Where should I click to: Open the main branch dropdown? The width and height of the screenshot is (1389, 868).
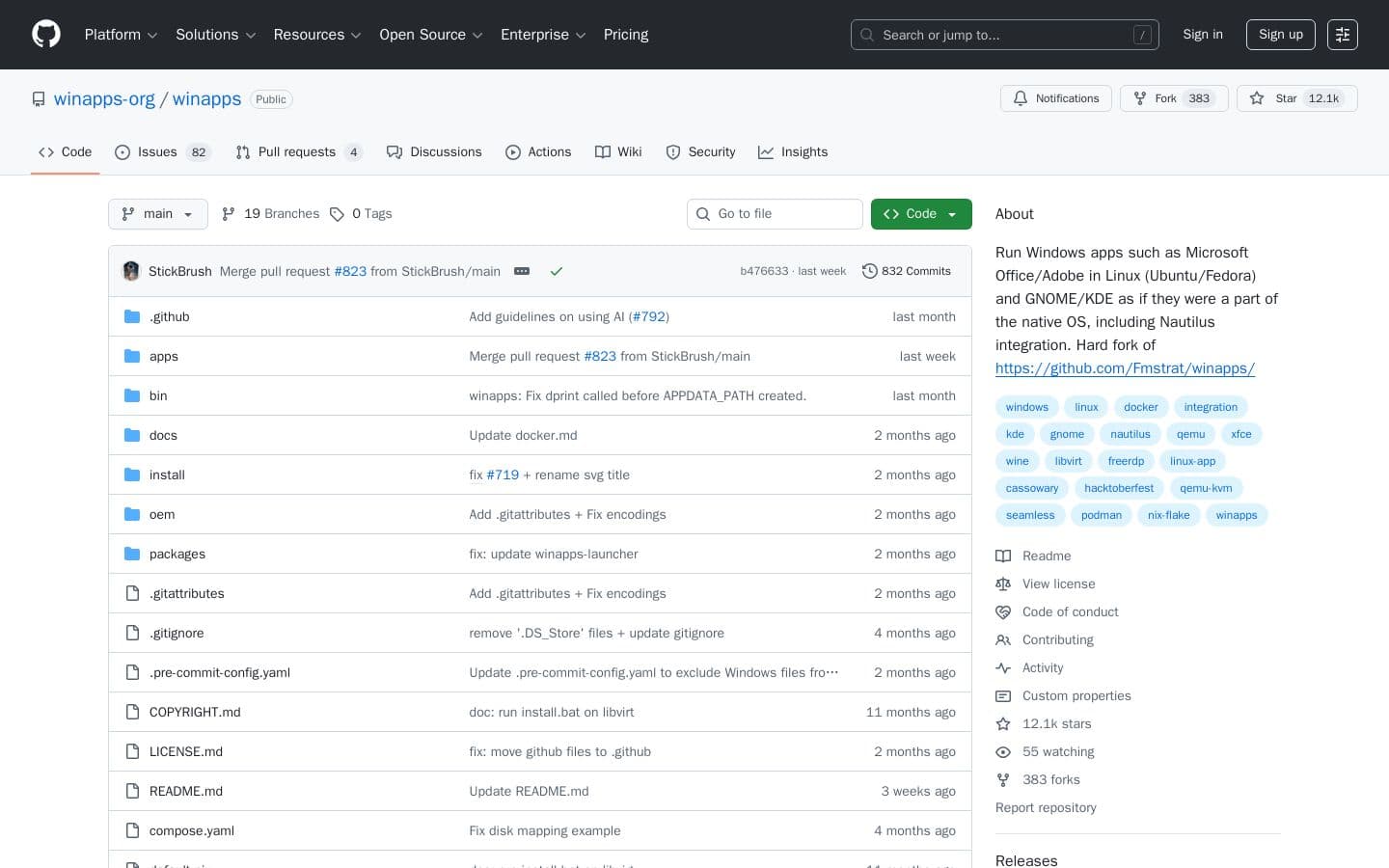(x=158, y=214)
